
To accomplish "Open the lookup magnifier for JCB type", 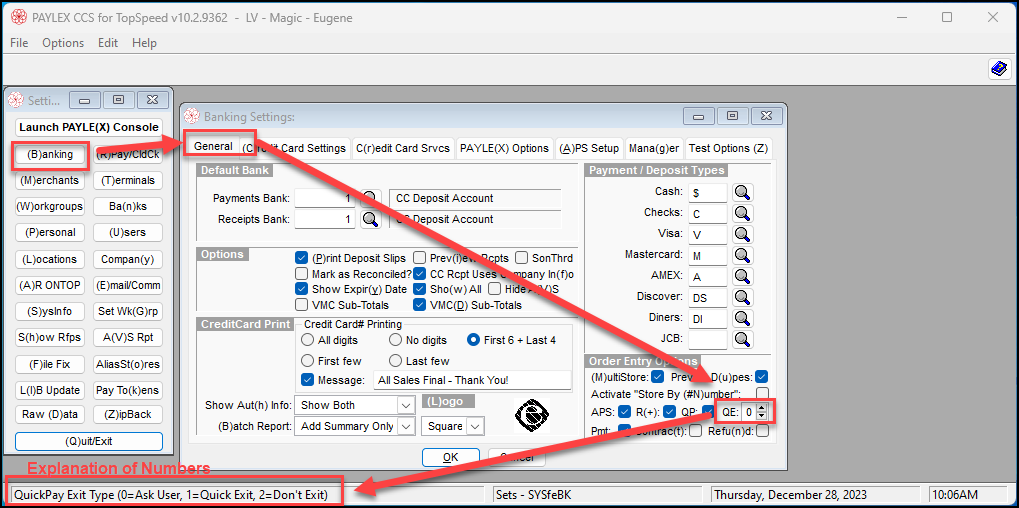I will (x=743, y=339).
